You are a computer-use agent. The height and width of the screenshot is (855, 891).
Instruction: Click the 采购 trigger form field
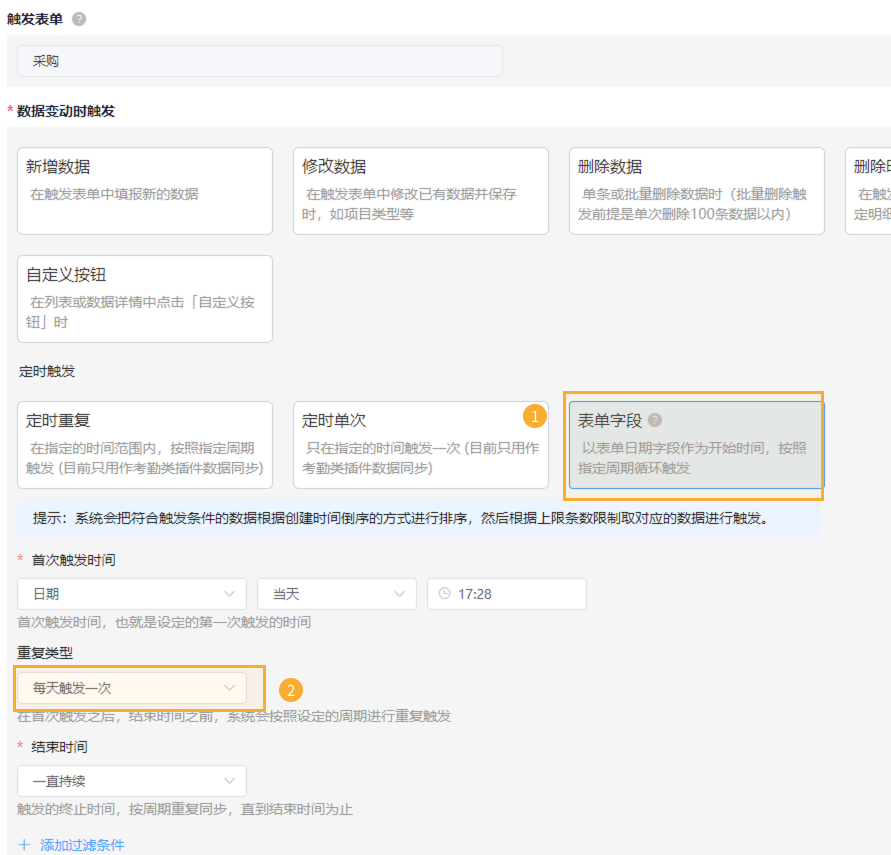click(260, 61)
